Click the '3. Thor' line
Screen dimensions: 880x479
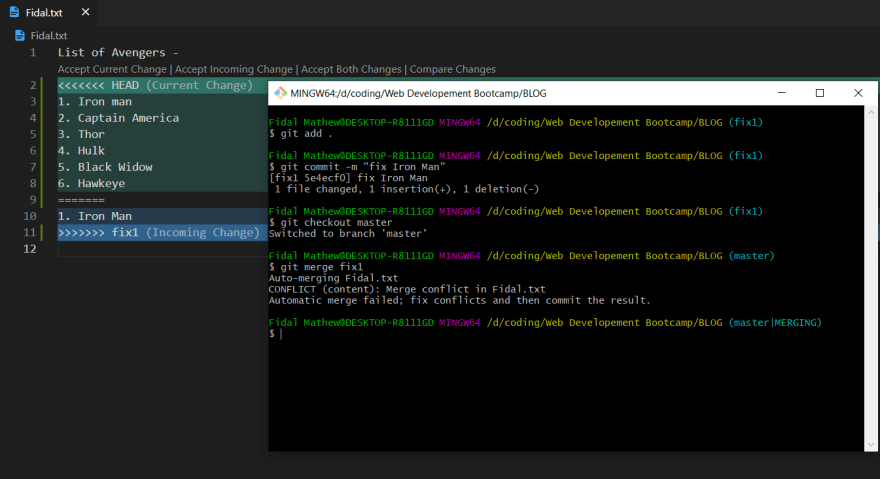coord(81,134)
